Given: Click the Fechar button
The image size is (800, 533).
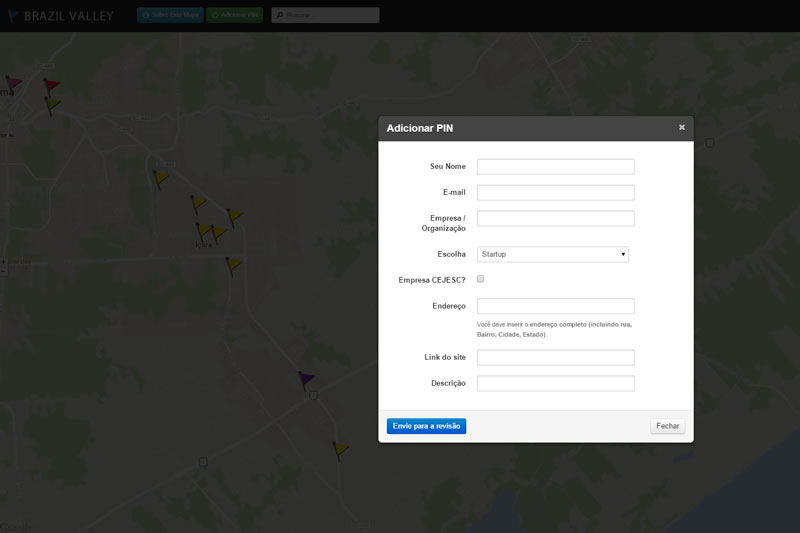Looking at the screenshot, I should click(x=667, y=426).
